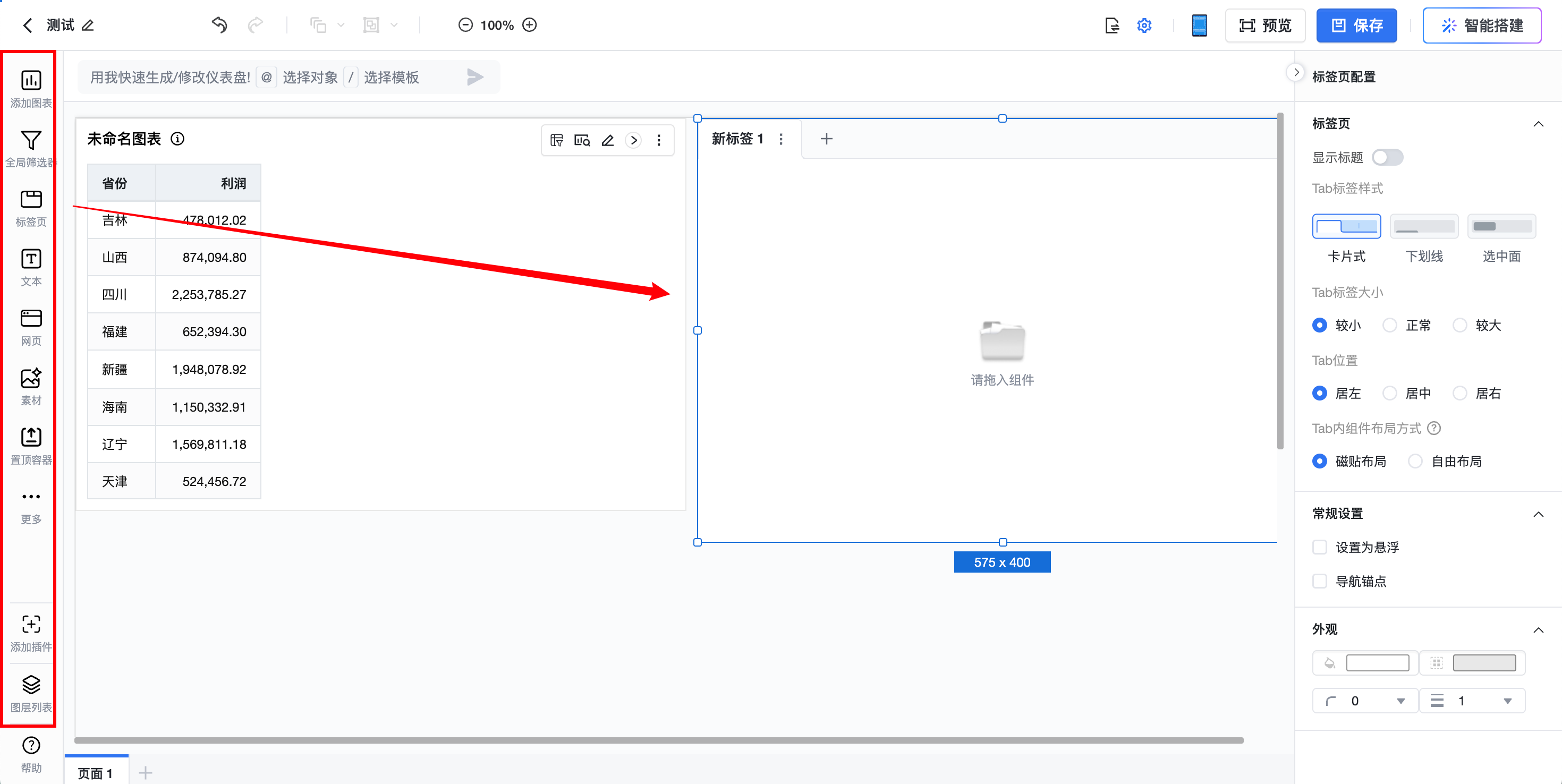This screenshot has width=1562, height=784.
Task: Click the blue Save button
Action: 1356,25
